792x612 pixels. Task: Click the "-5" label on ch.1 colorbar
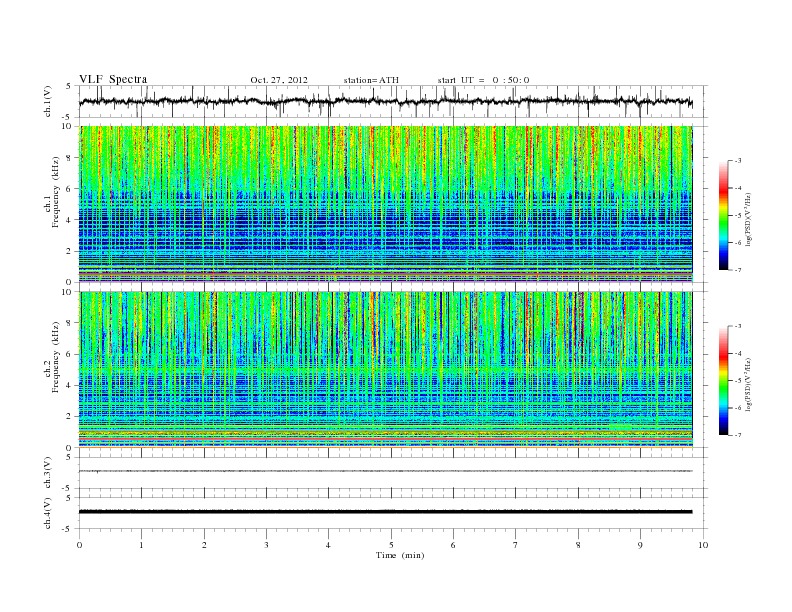(738, 216)
